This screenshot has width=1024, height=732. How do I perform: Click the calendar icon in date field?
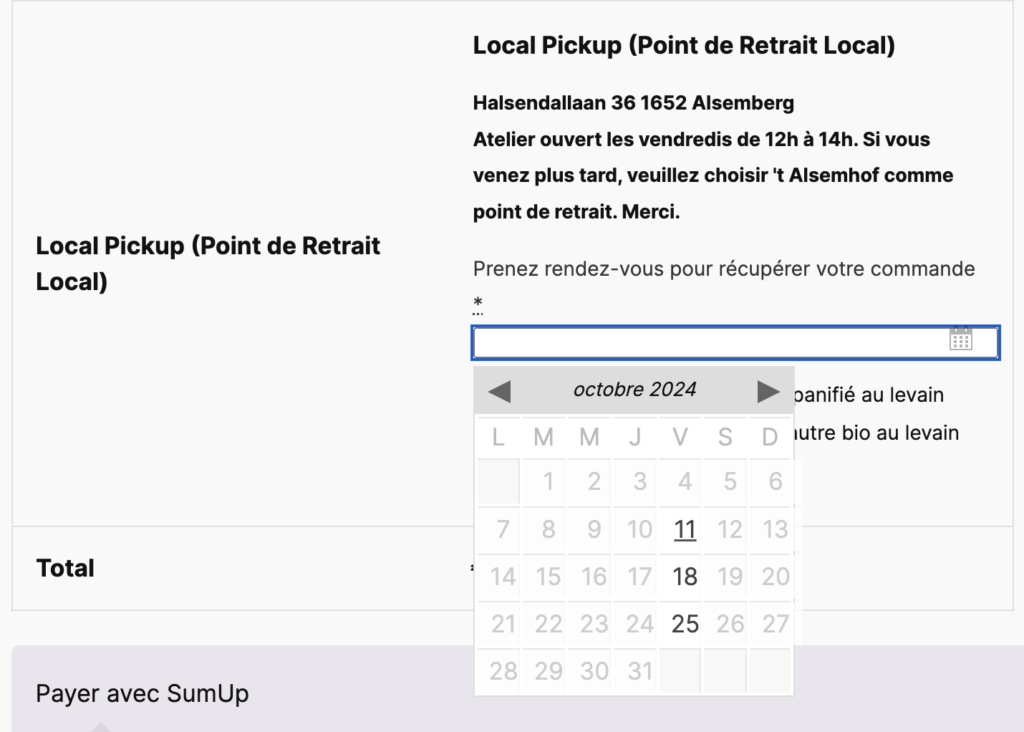(961, 339)
